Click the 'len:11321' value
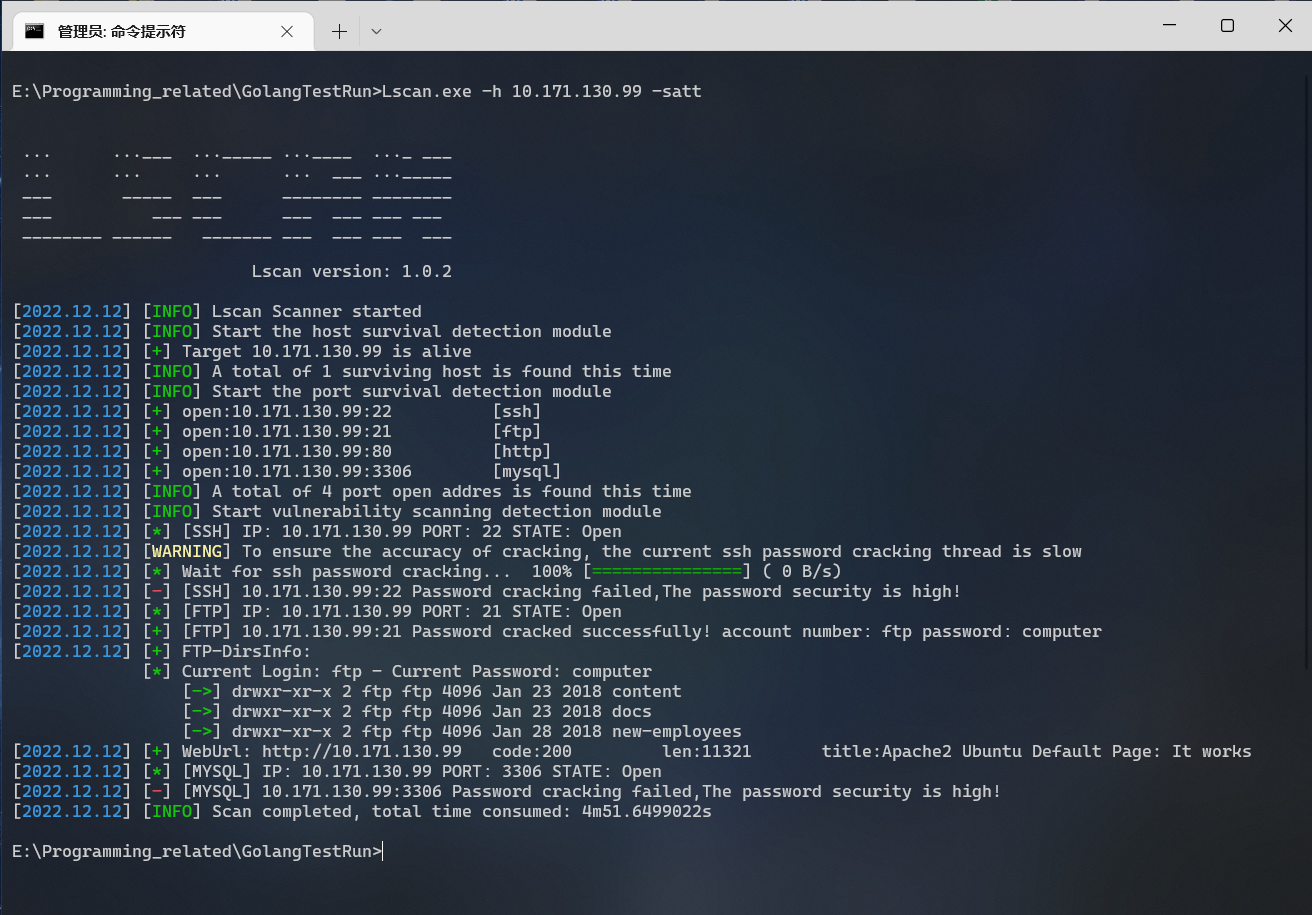1312x915 pixels. point(707,751)
